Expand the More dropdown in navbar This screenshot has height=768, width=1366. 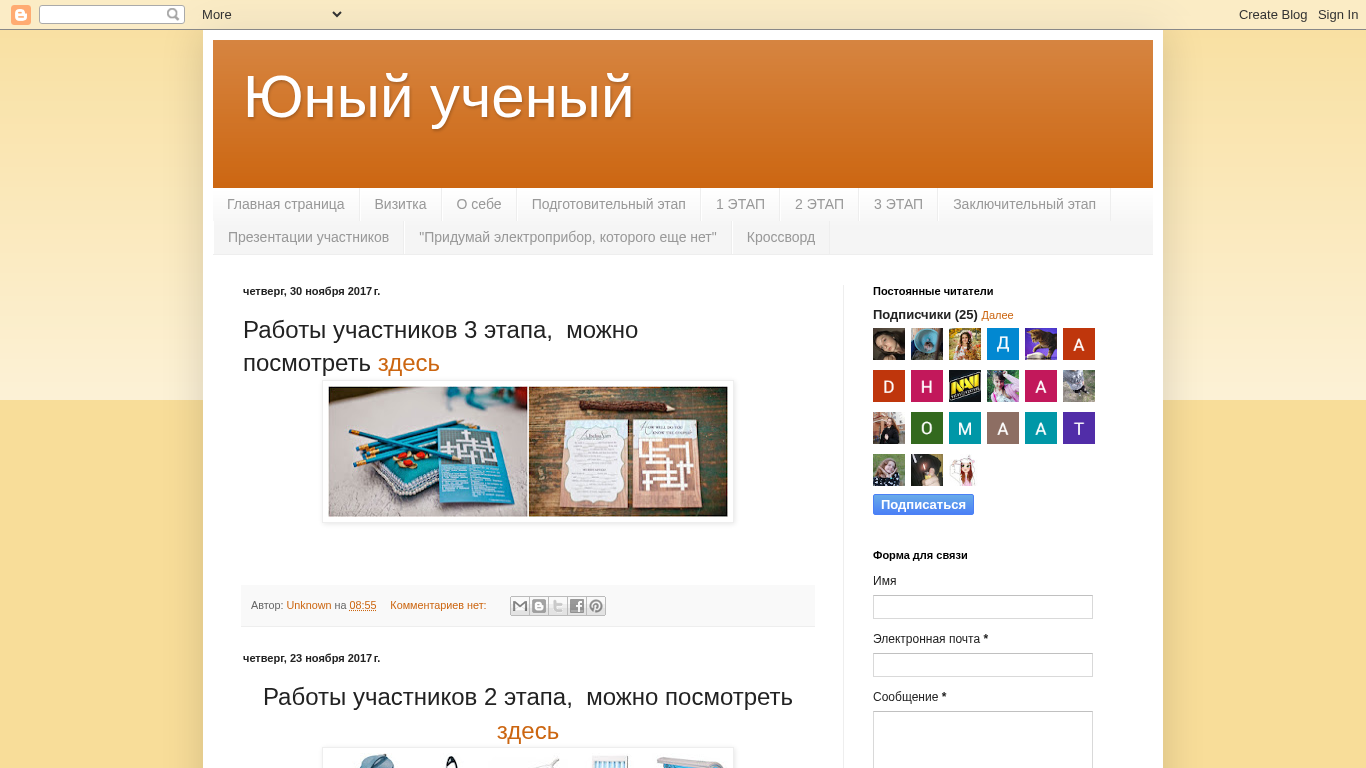coord(272,14)
